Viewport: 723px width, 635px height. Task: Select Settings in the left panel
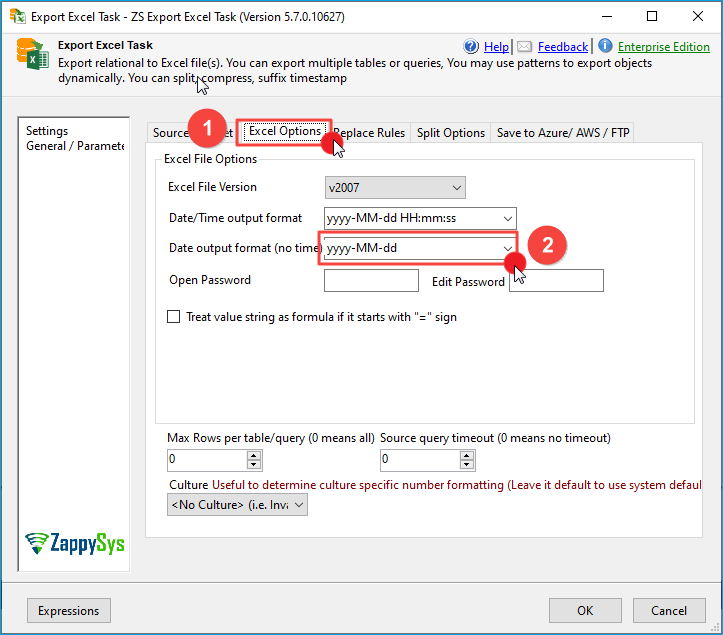[47, 131]
